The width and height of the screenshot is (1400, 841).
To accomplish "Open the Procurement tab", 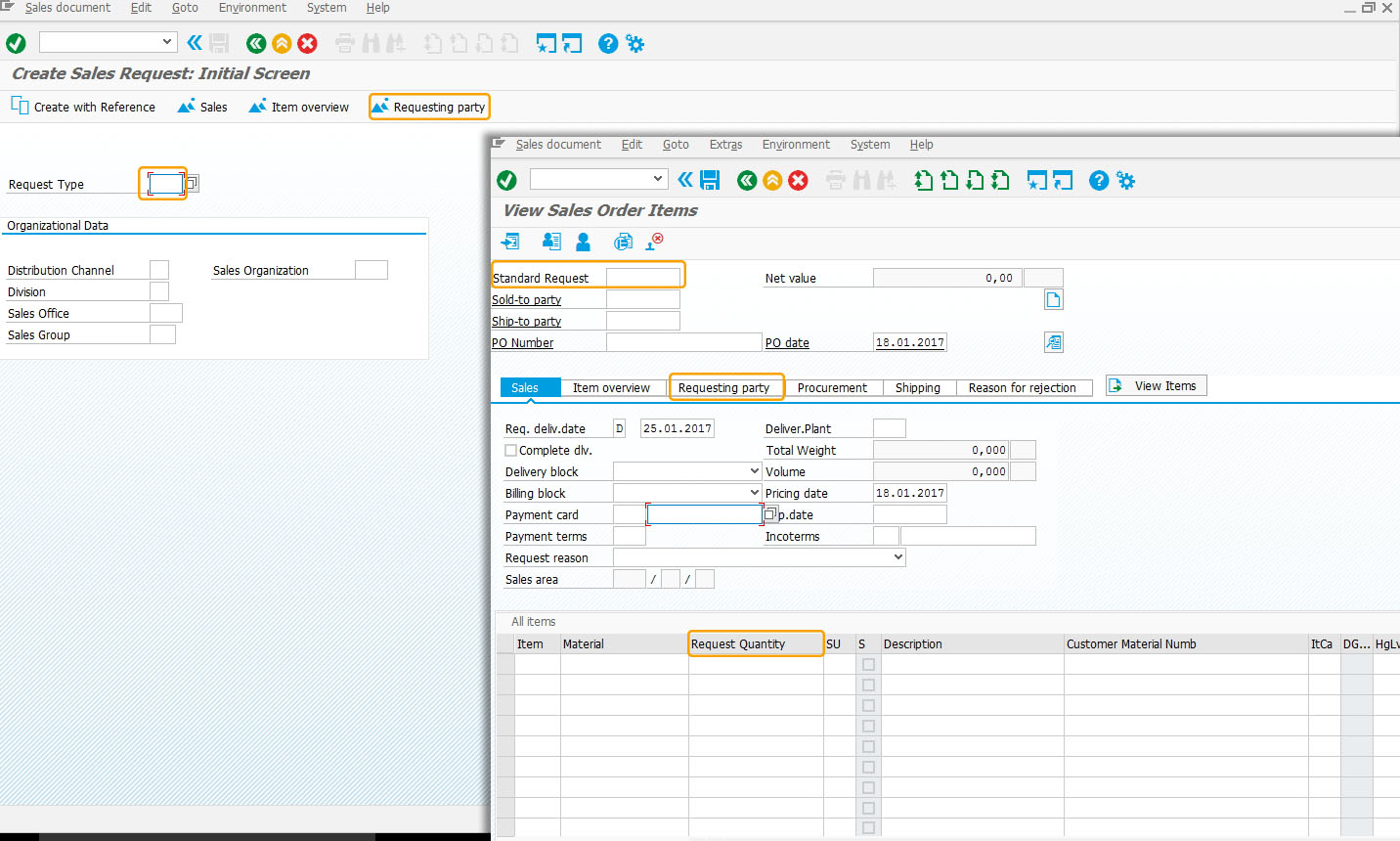I will click(x=832, y=387).
